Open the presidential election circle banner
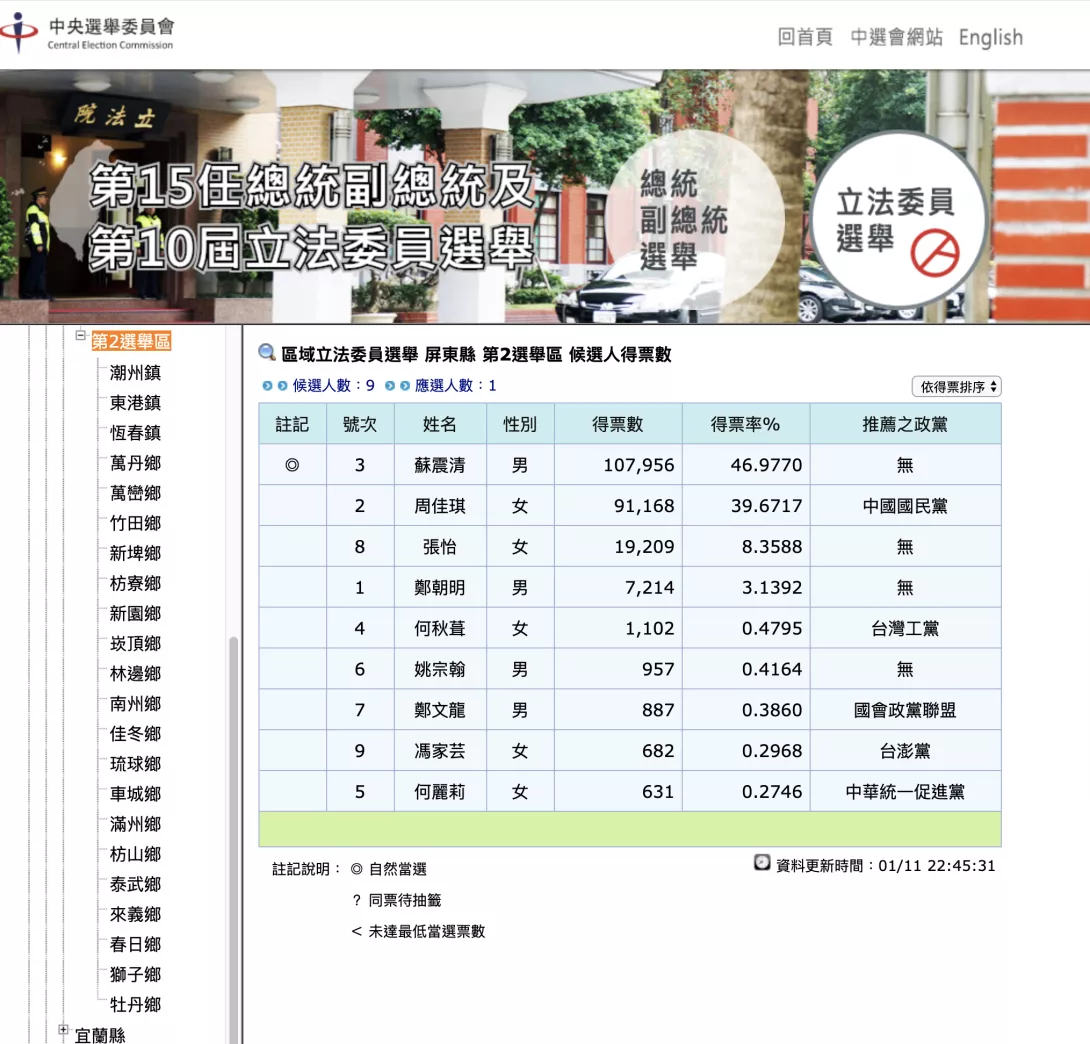Viewport: 1090px width, 1044px height. (x=683, y=222)
